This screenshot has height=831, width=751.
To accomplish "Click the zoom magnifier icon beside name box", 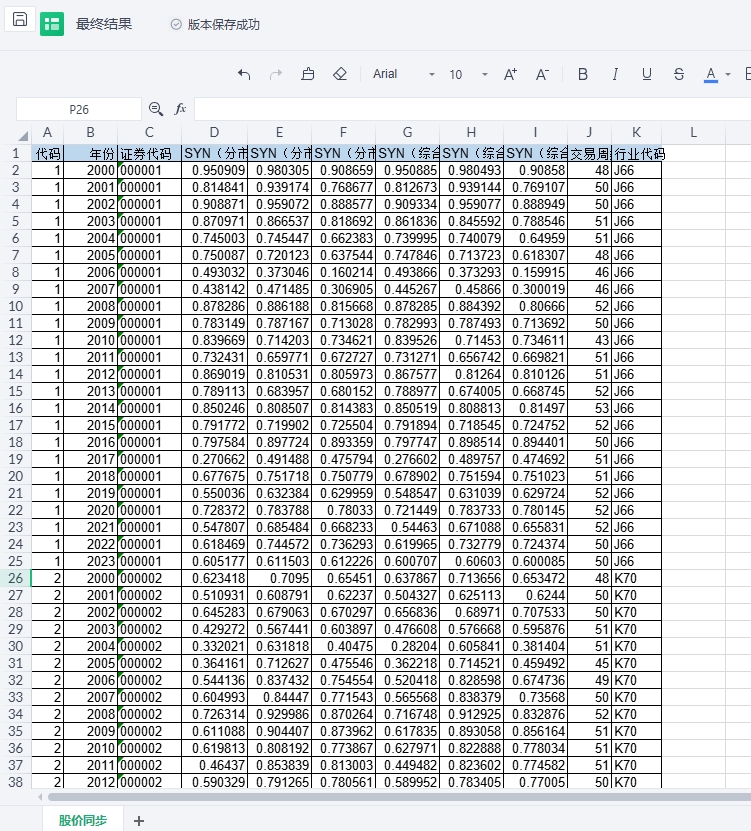I will click(x=156, y=109).
